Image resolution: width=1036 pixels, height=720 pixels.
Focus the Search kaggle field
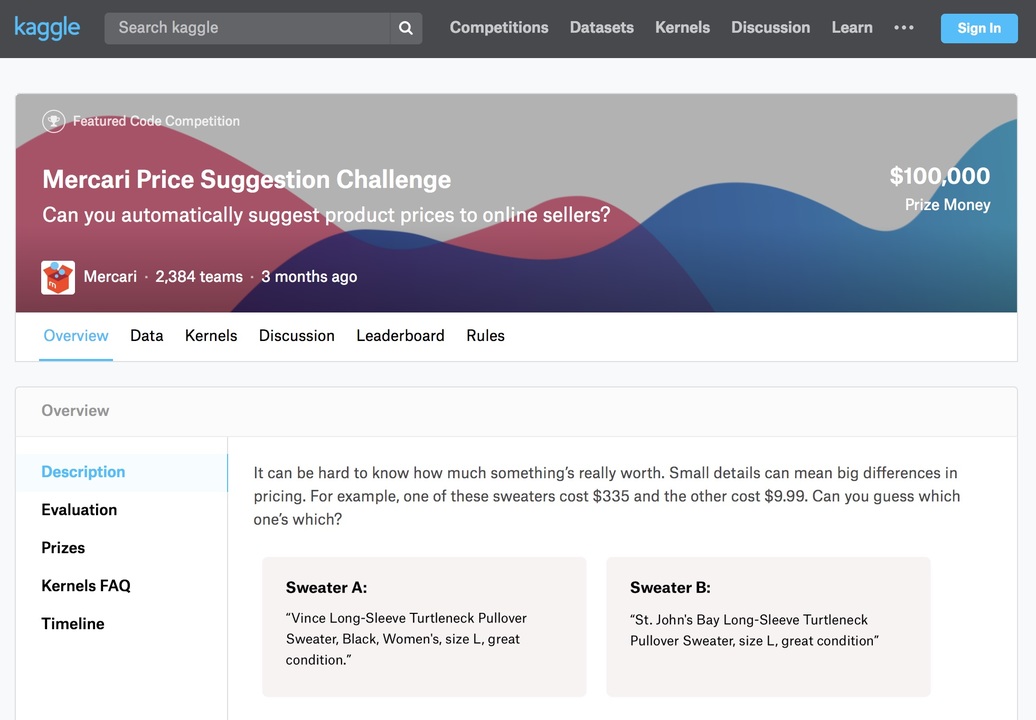click(x=247, y=28)
